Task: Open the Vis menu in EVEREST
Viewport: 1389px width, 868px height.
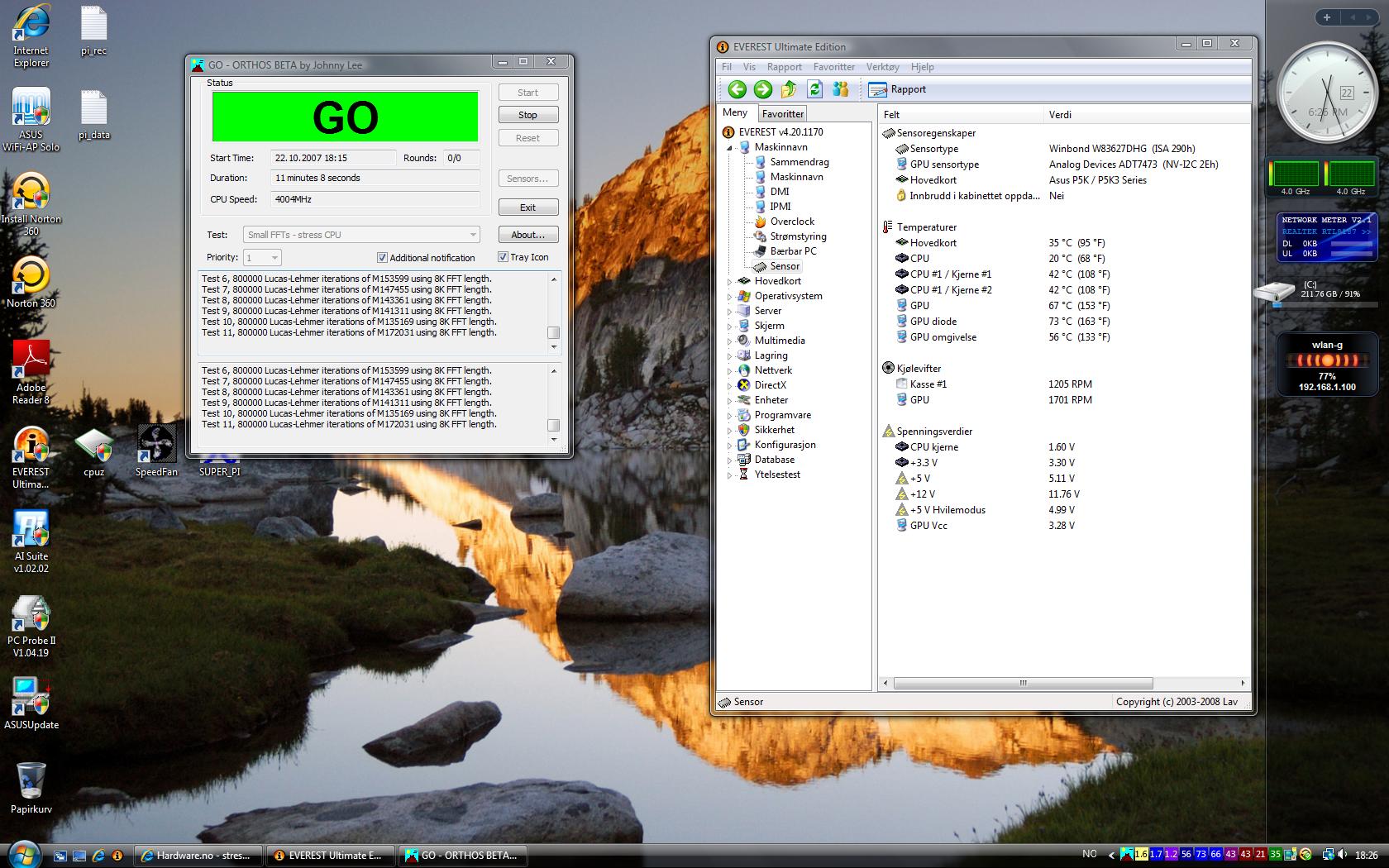Action: point(749,67)
